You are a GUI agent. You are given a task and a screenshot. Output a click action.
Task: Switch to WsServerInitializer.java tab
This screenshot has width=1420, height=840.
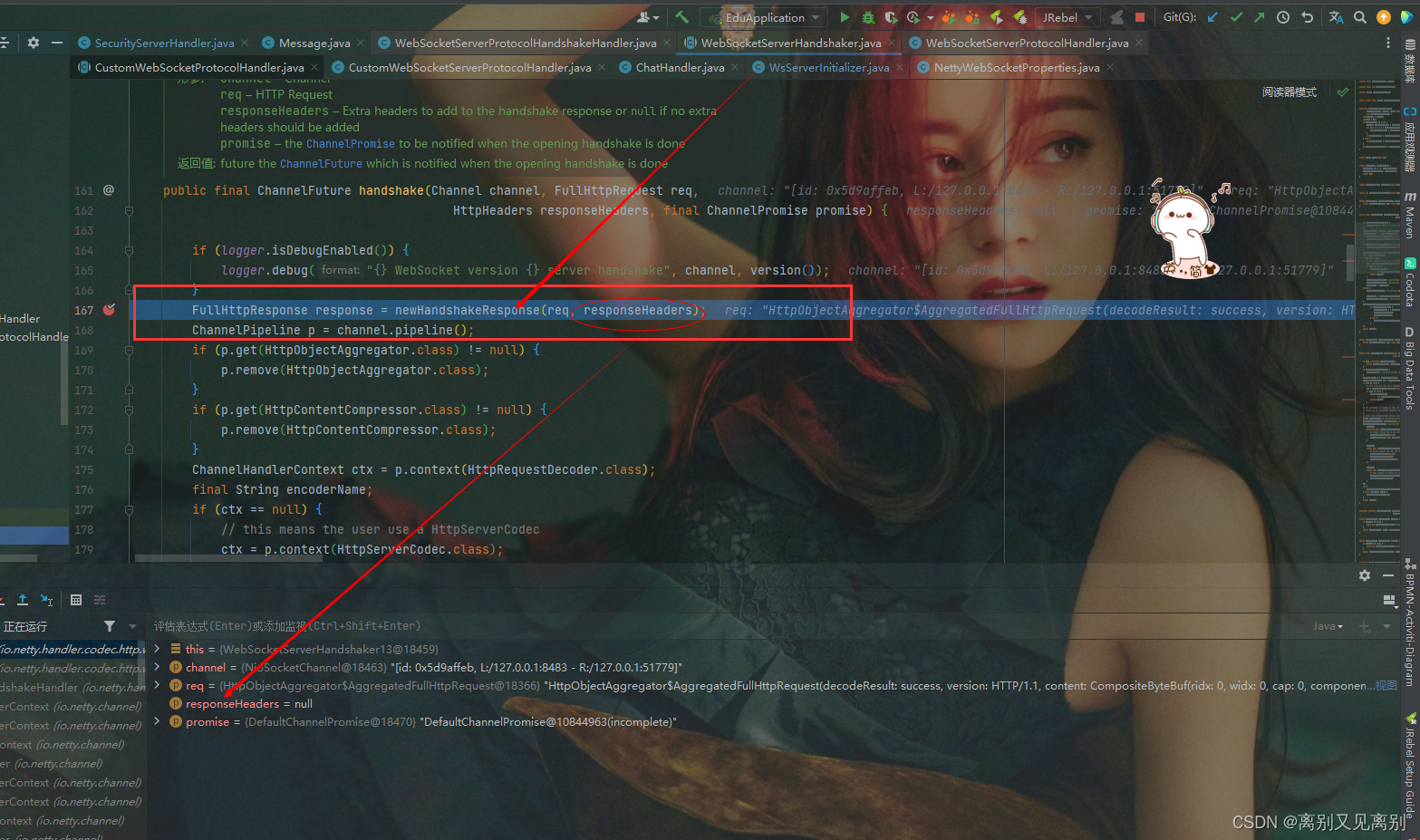pos(828,67)
